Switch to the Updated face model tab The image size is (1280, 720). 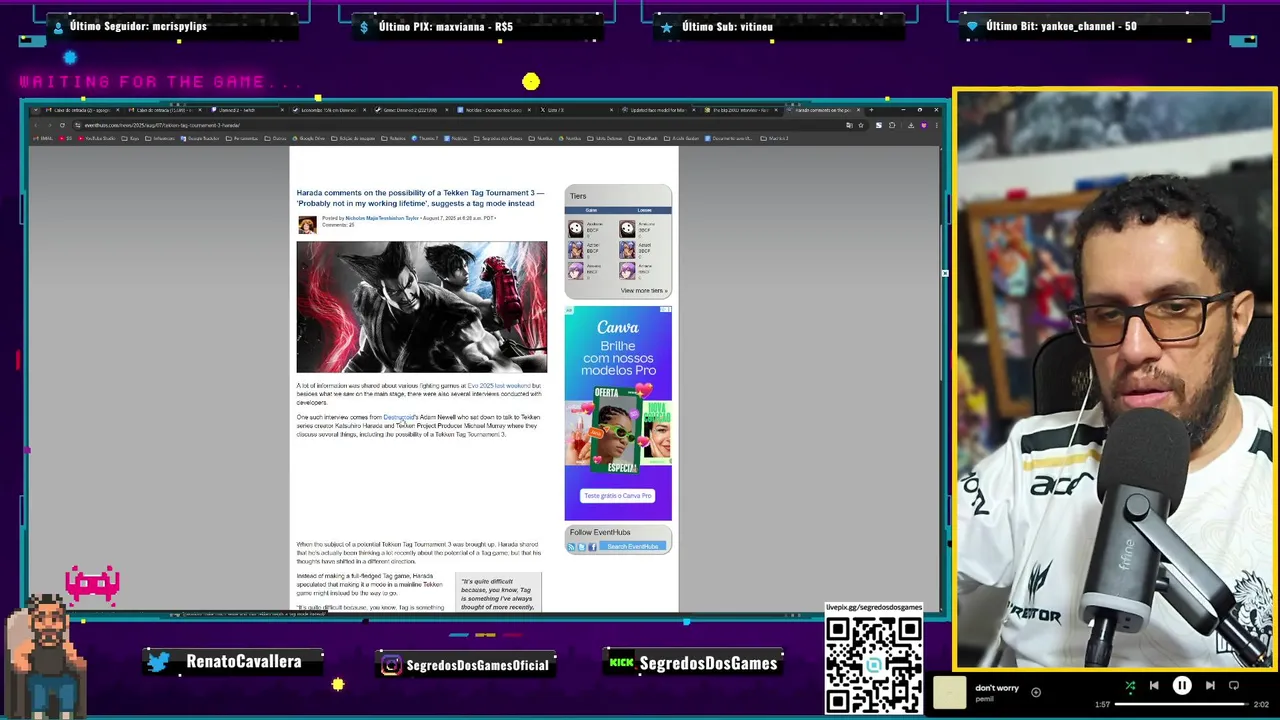660,110
